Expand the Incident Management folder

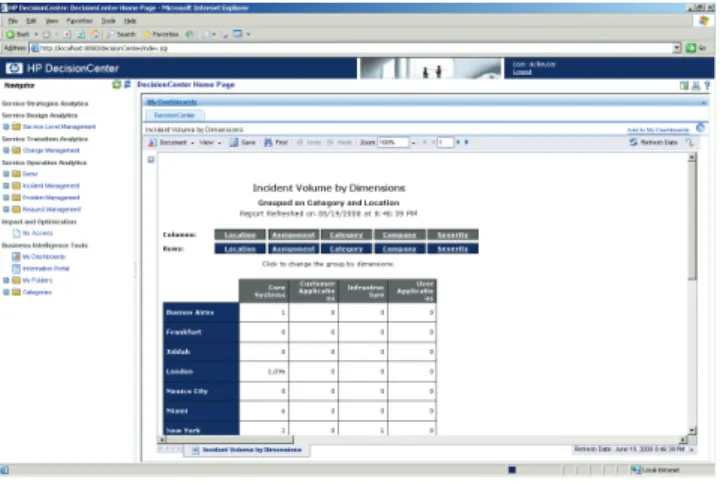pos(6,186)
